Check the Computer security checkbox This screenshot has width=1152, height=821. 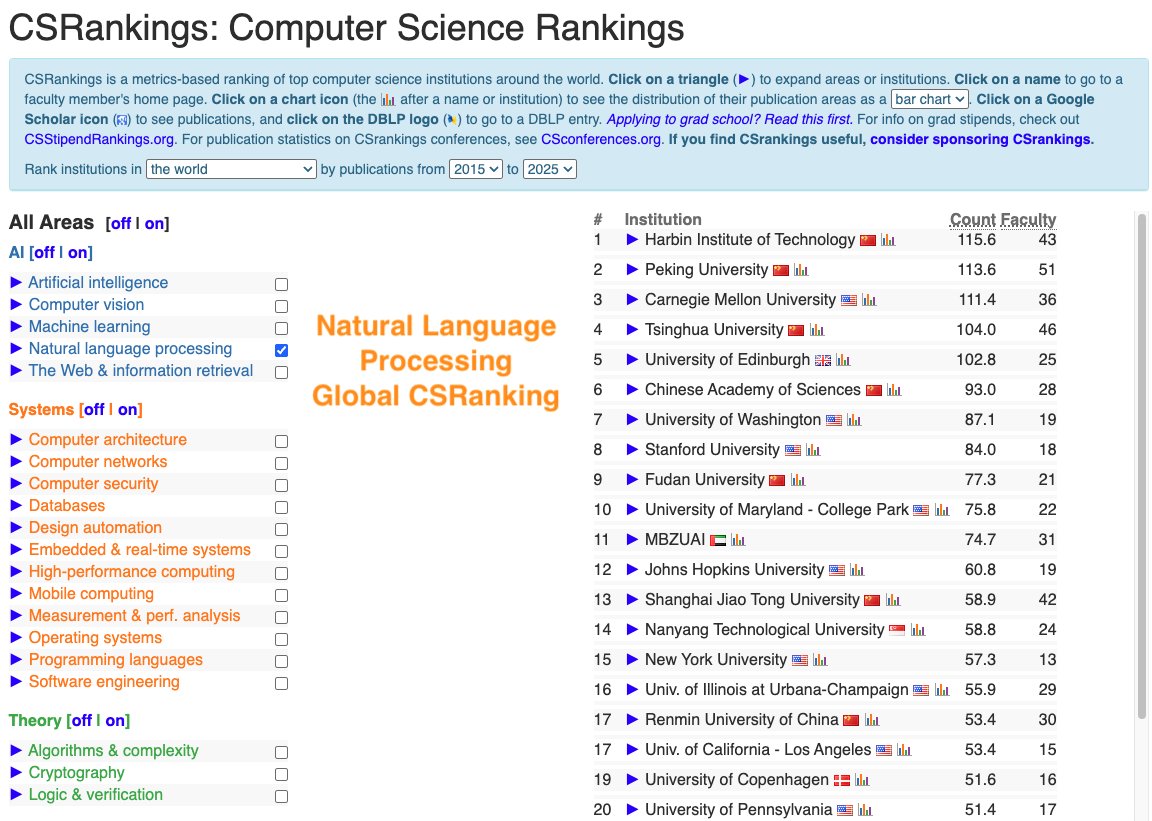coord(281,484)
